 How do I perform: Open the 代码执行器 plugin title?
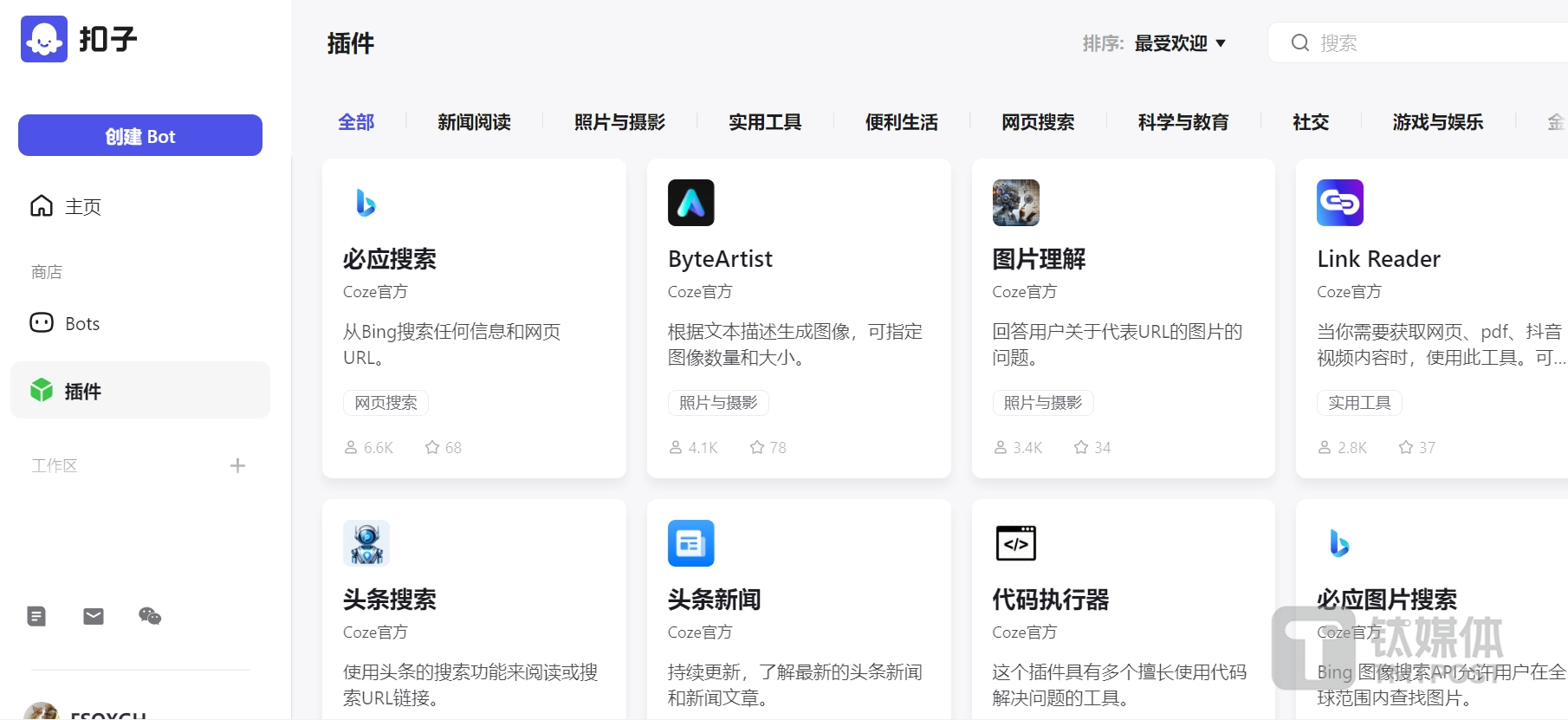pos(1051,600)
